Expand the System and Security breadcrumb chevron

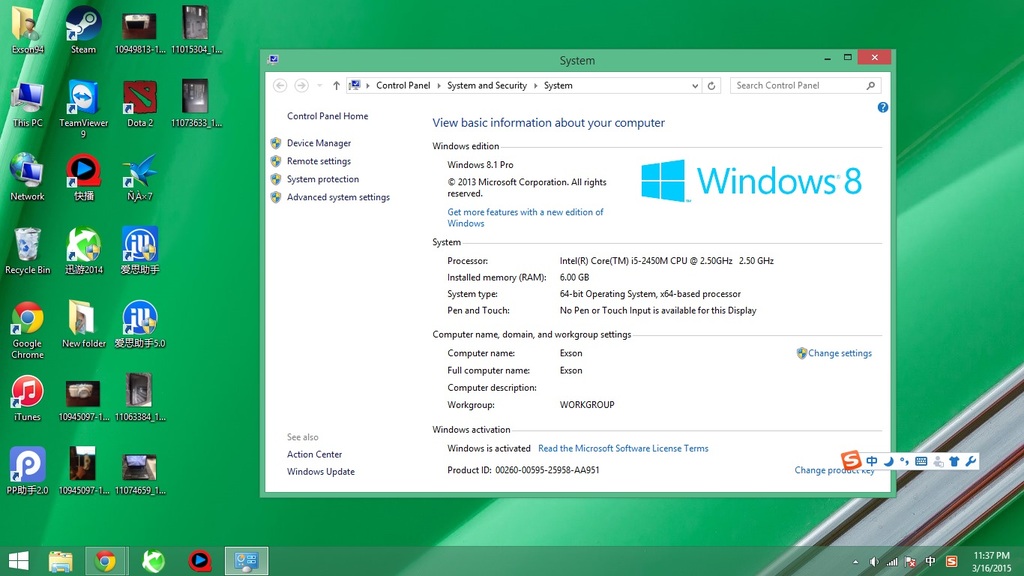coord(535,86)
